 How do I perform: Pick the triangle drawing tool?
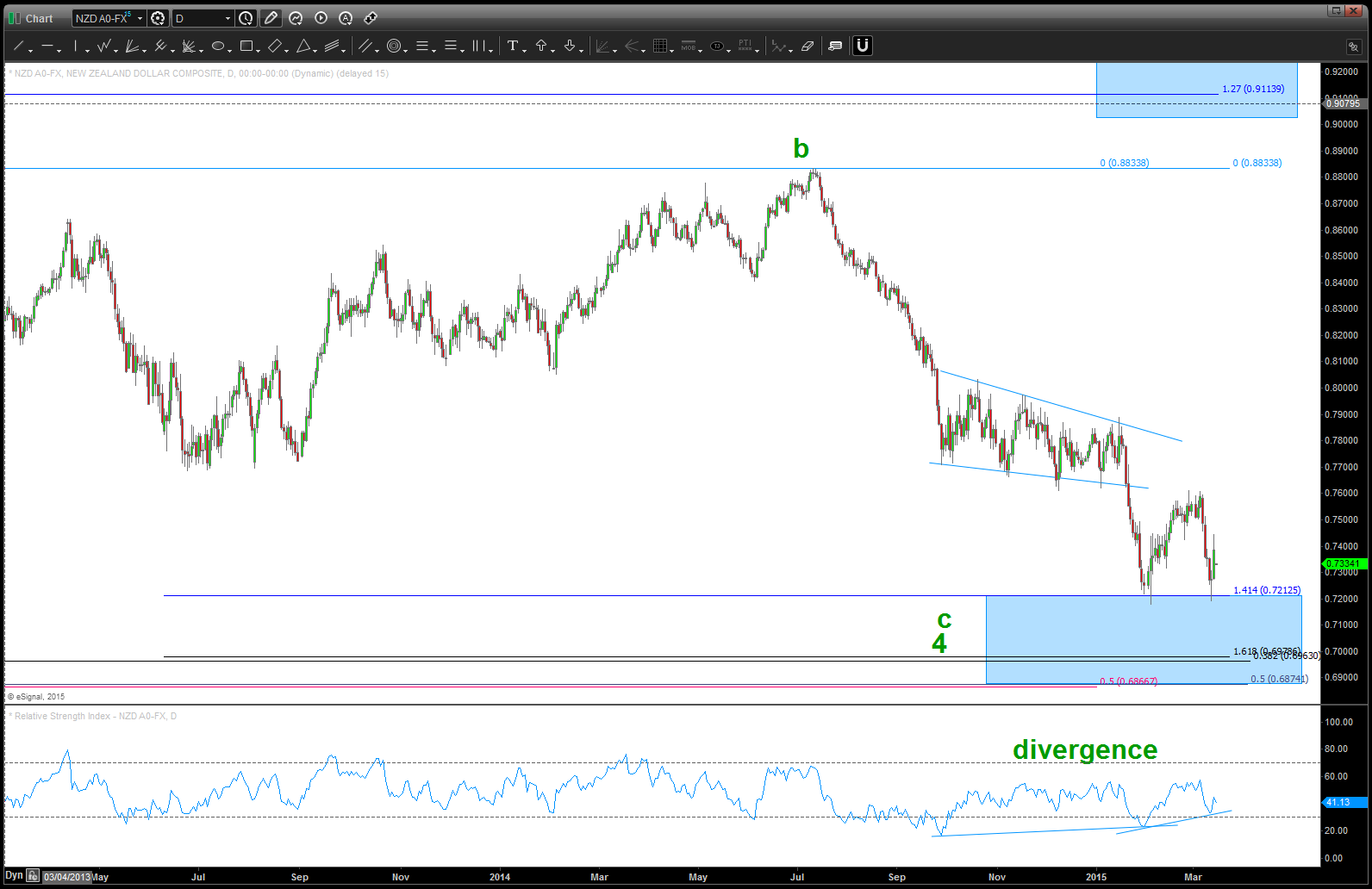[303, 47]
